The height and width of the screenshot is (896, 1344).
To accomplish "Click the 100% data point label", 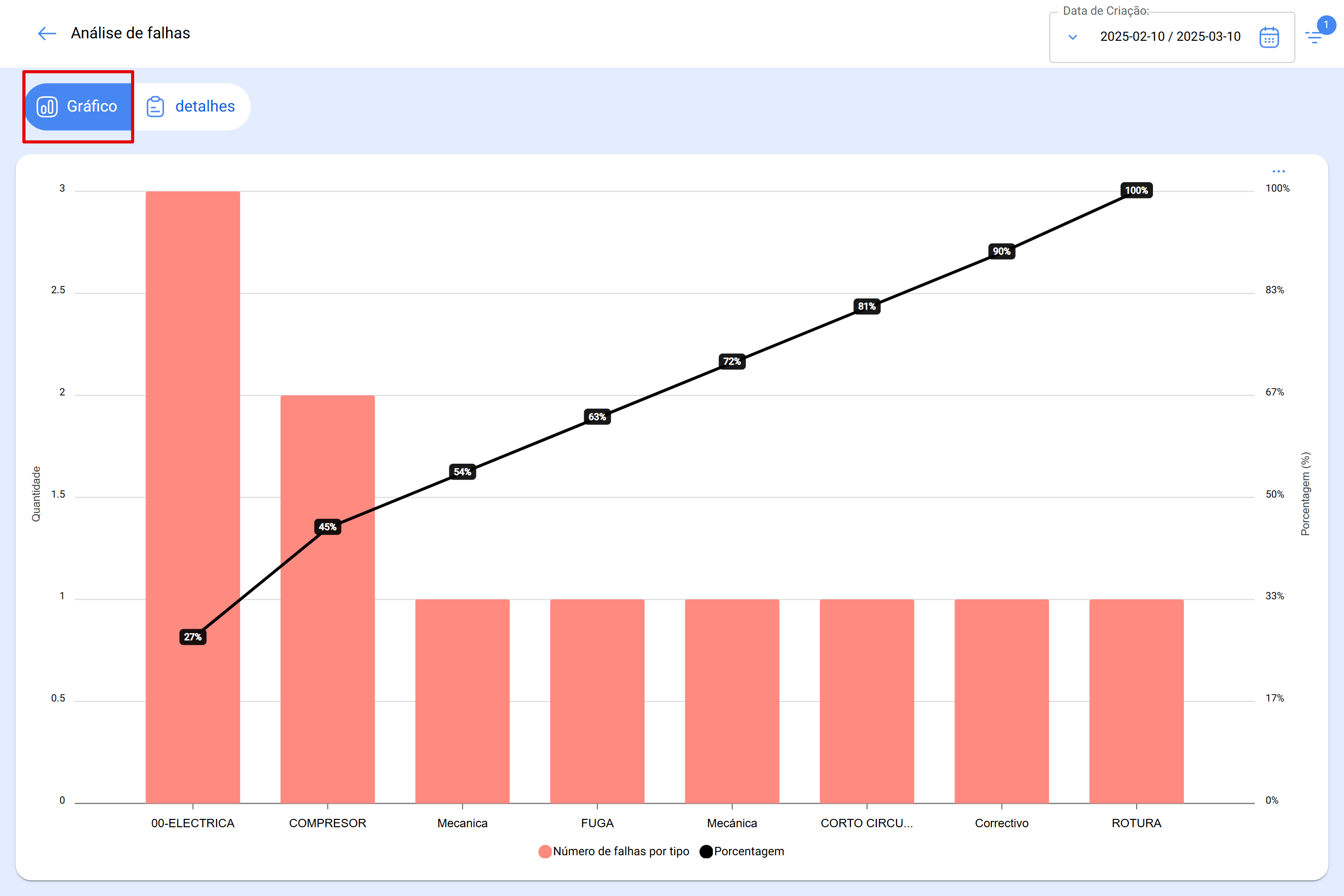I will pos(1136,190).
